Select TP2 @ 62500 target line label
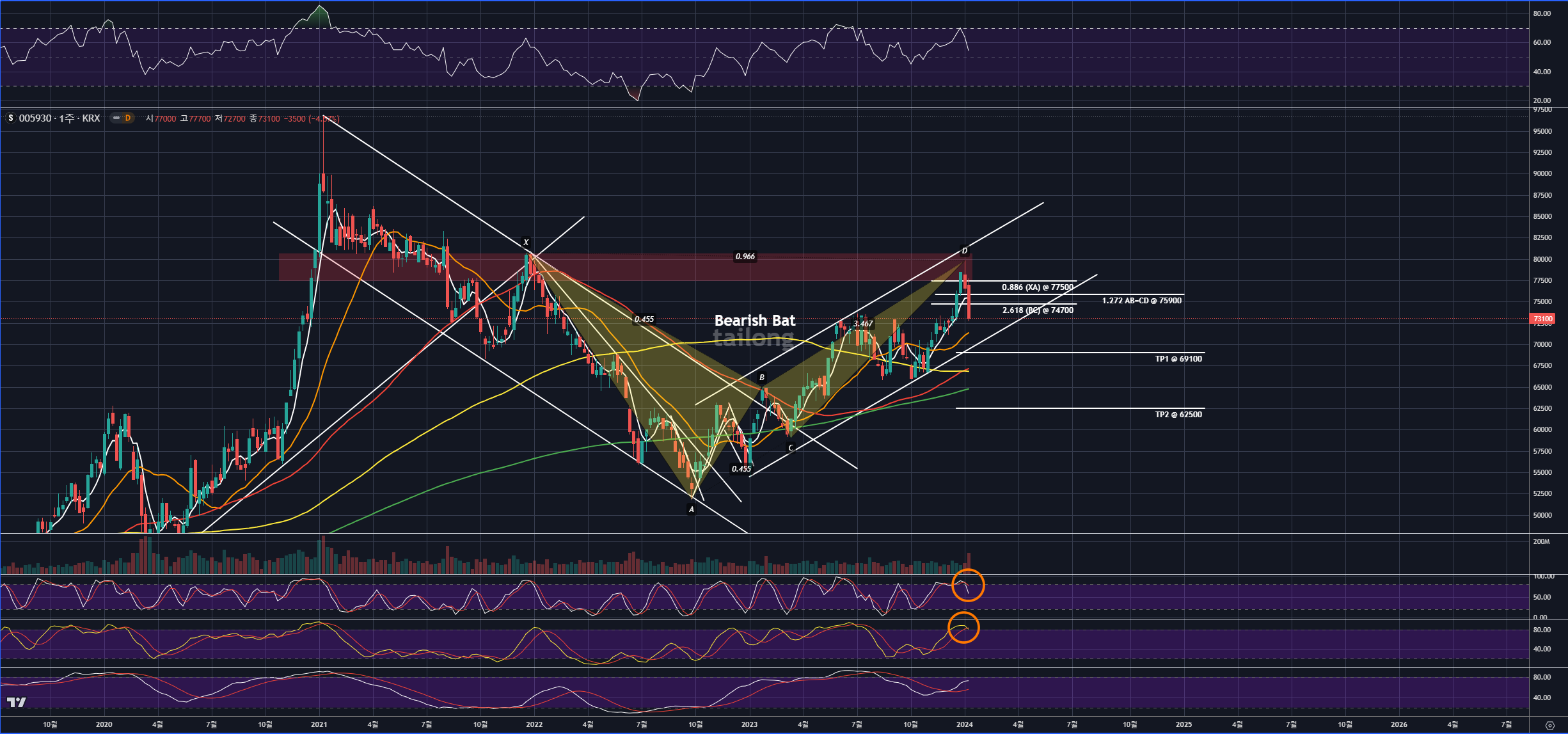Image resolution: width=1568 pixels, height=734 pixels. coord(1178,415)
